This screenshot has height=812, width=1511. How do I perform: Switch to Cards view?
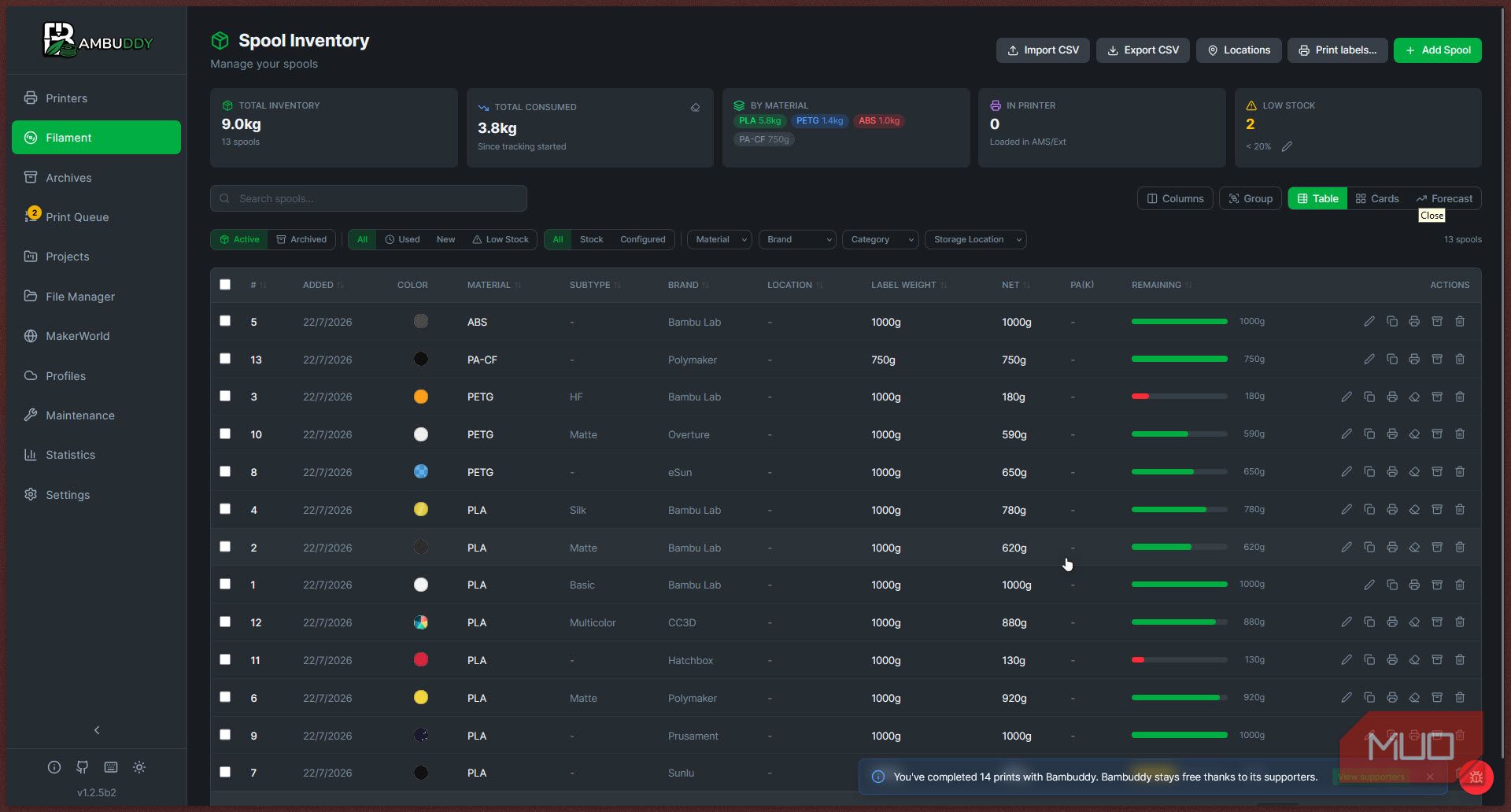pyautogui.click(x=1377, y=199)
